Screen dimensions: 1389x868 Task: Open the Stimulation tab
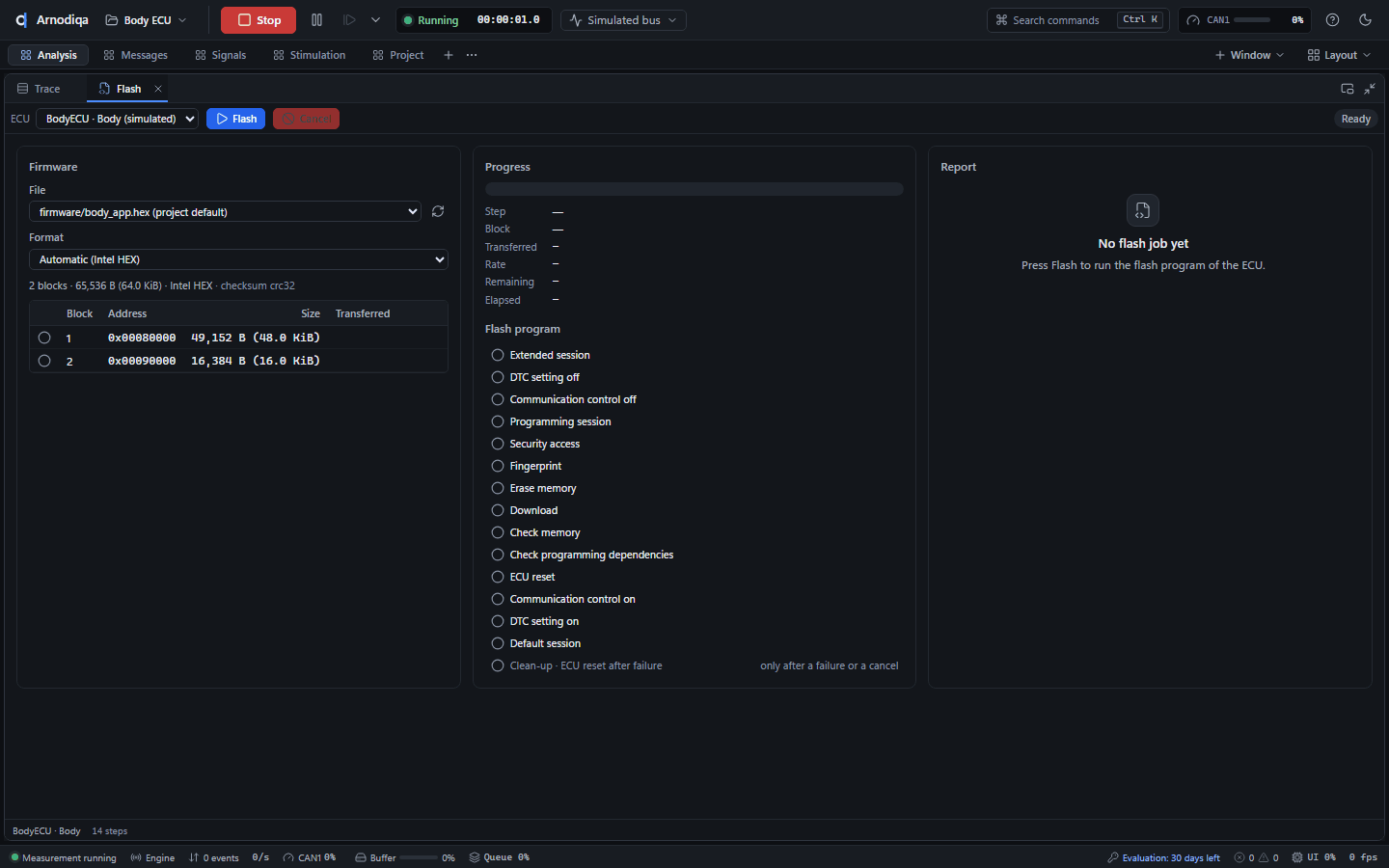coord(309,55)
